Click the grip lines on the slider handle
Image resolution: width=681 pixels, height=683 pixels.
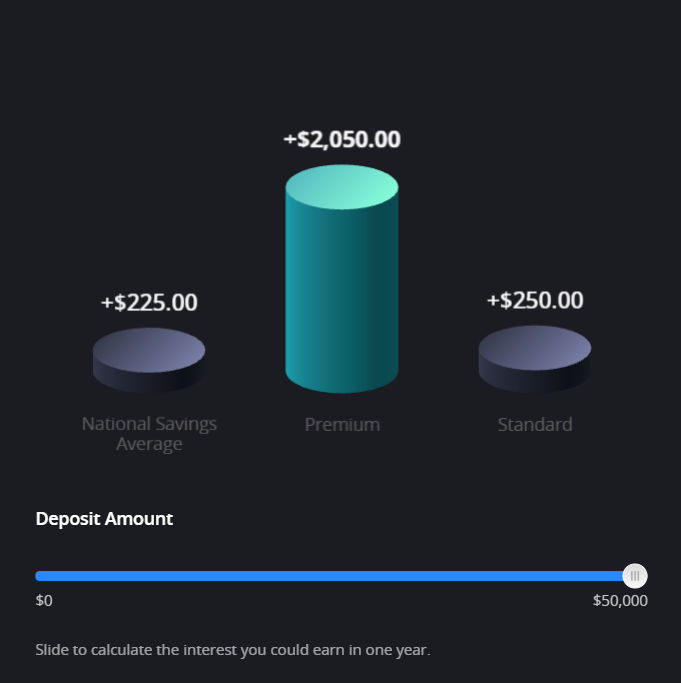[x=635, y=576]
